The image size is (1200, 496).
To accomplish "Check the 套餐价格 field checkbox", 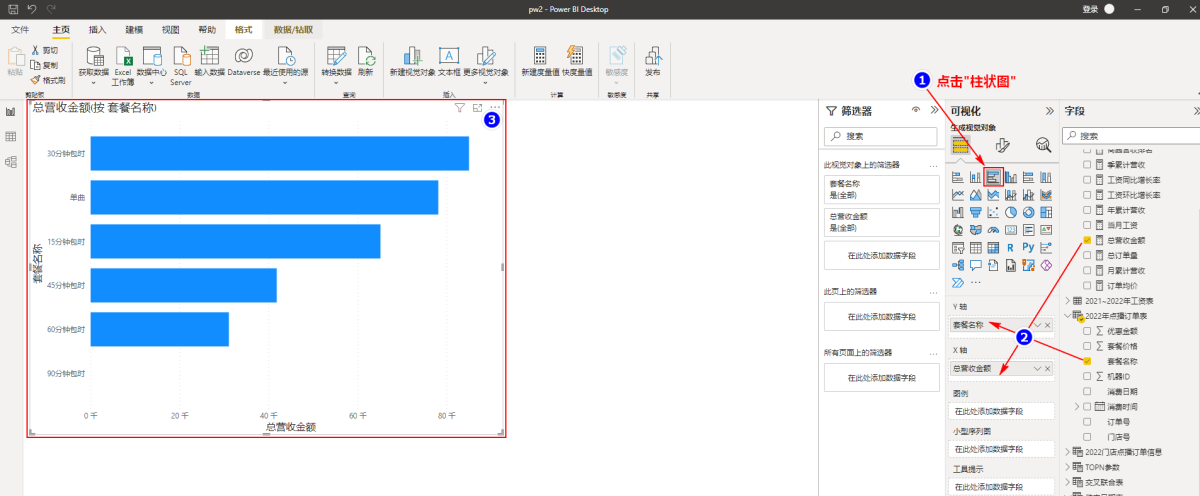I will [1087, 345].
